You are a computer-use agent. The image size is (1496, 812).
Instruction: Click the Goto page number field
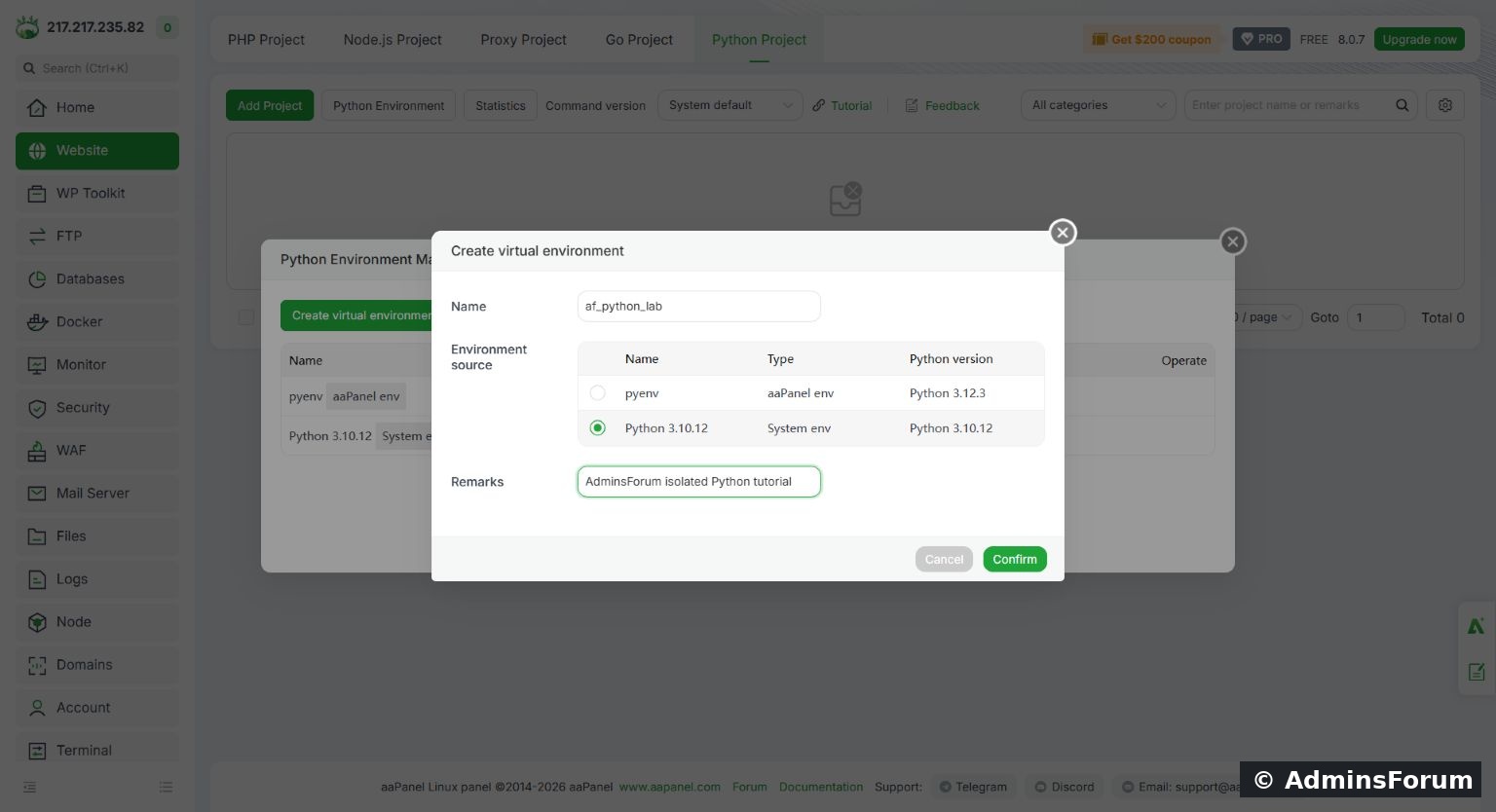click(1375, 317)
